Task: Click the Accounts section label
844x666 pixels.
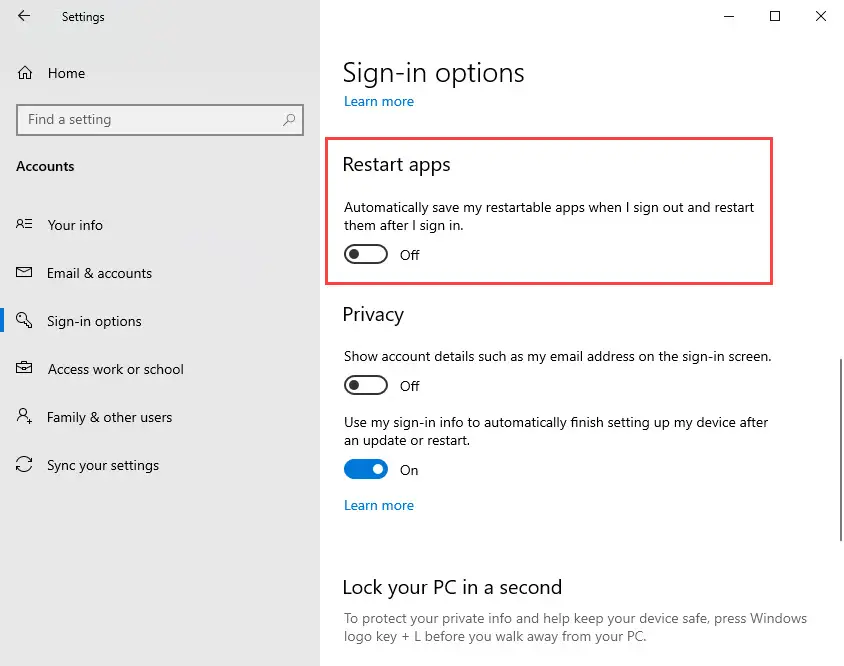Action: point(45,166)
